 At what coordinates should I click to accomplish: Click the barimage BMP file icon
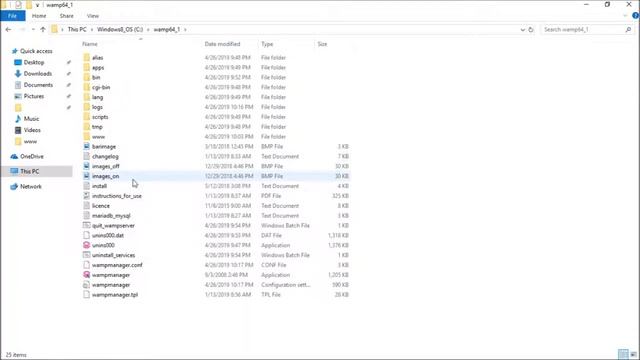point(87,146)
